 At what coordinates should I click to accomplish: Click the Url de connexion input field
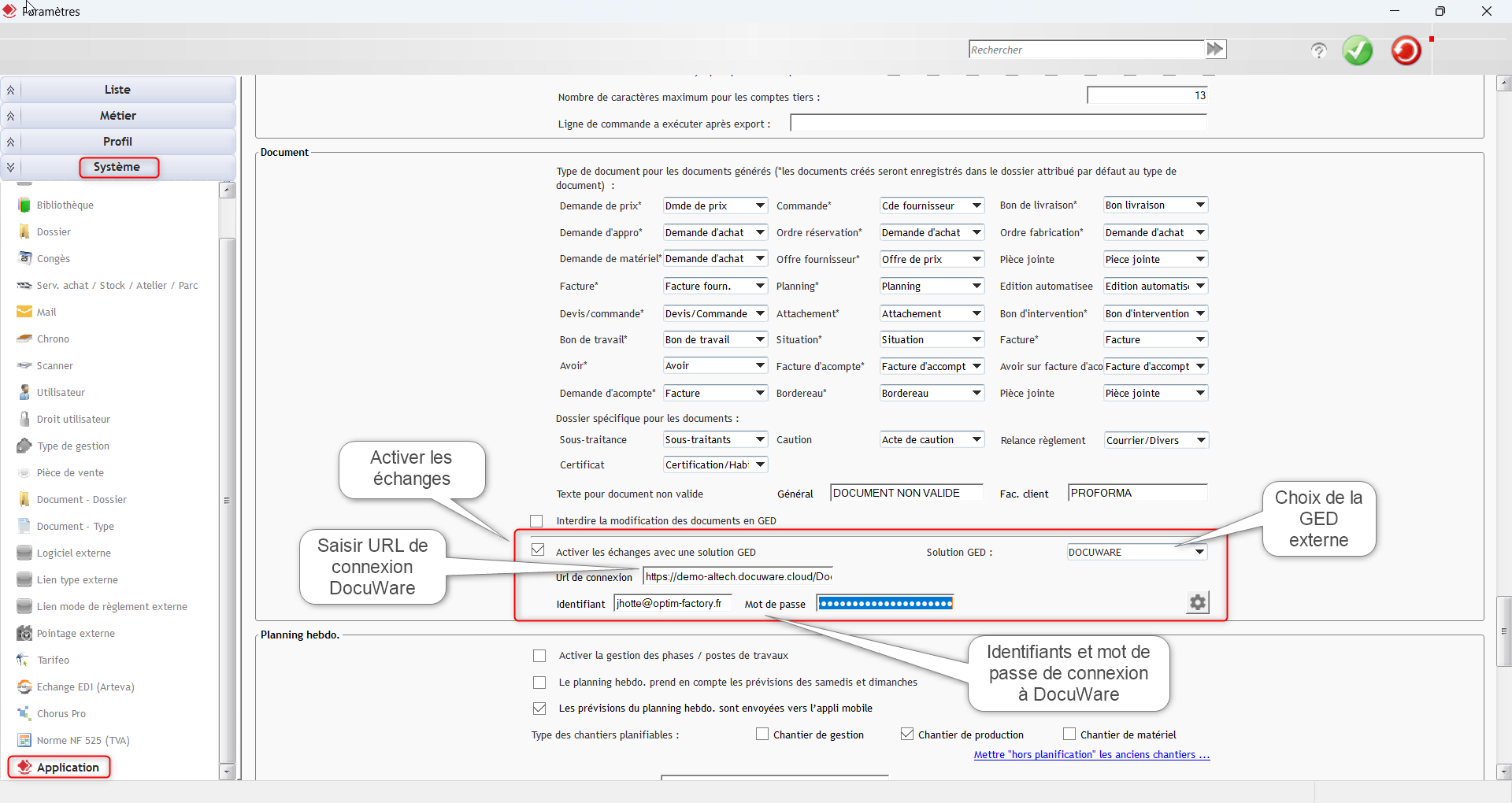[x=737, y=577]
